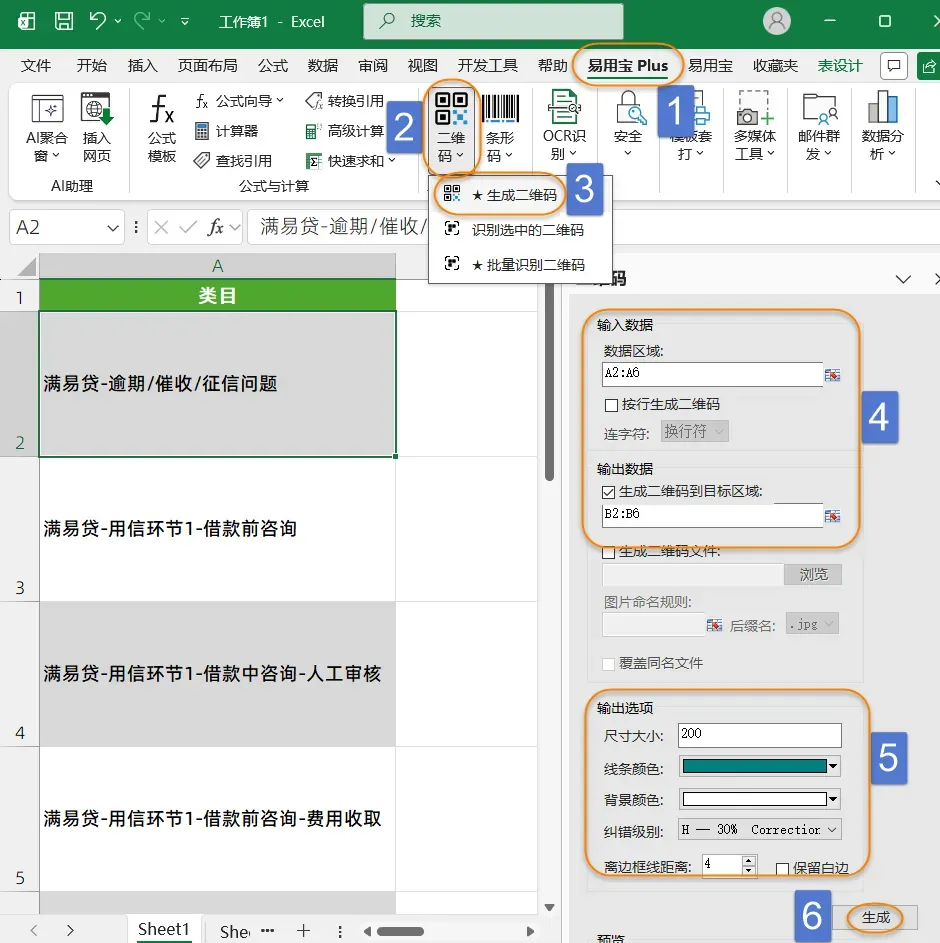
Task: Click the range picker for target B2:B6
Action: pyautogui.click(x=832, y=516)
